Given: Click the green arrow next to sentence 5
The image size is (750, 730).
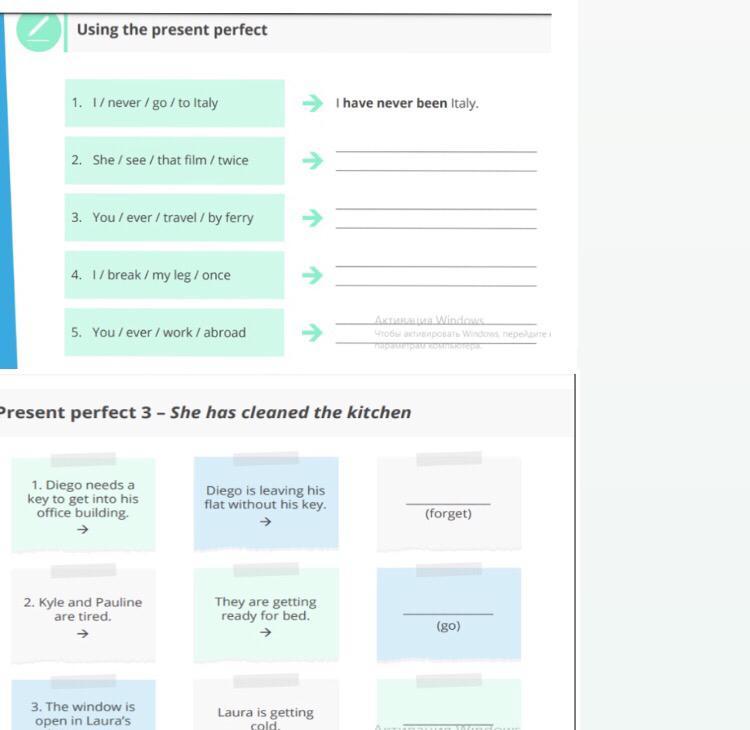Looking at the screenshot, I should [313, 332].
